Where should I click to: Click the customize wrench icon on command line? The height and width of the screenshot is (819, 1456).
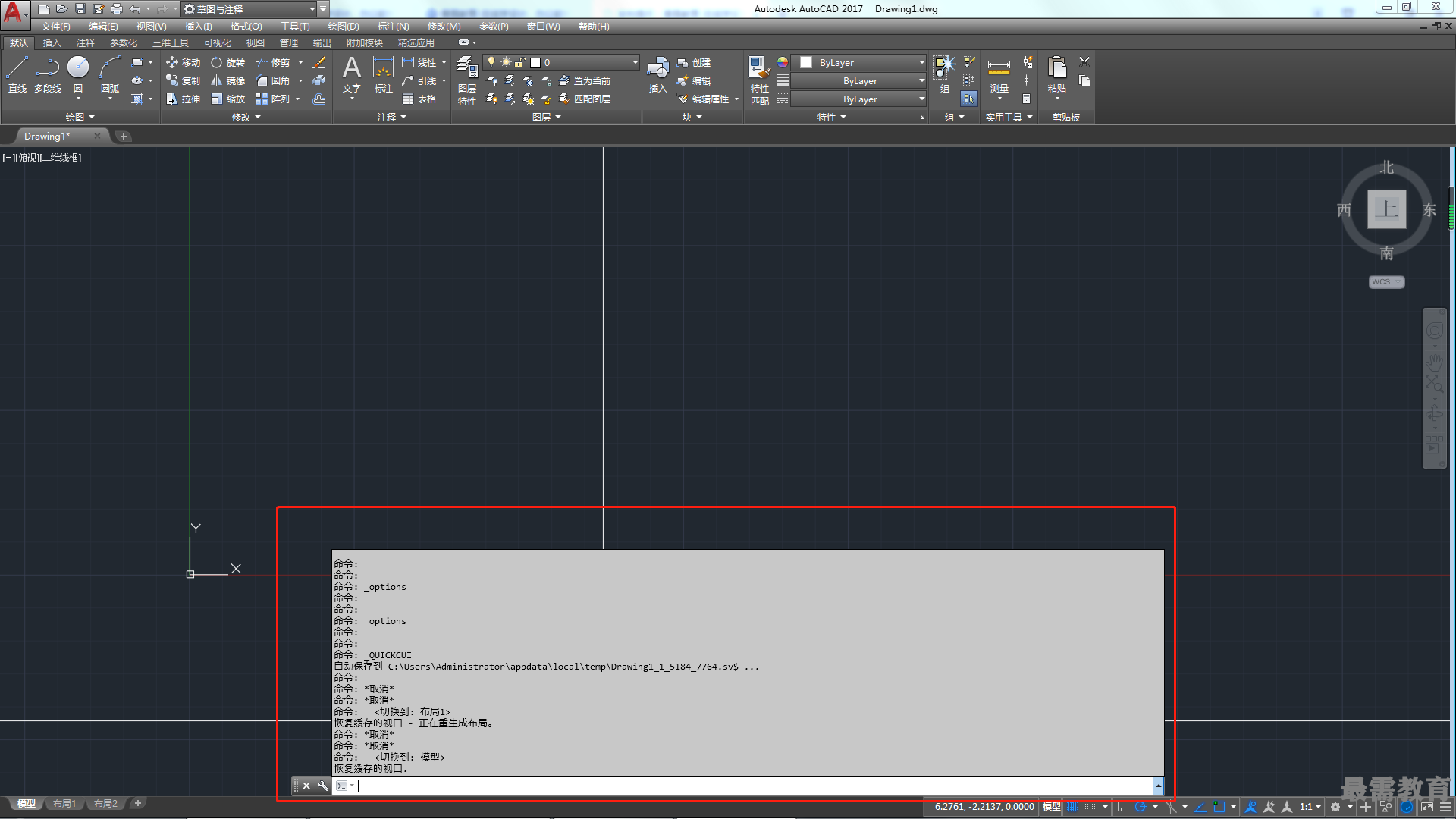click(323, 786)
